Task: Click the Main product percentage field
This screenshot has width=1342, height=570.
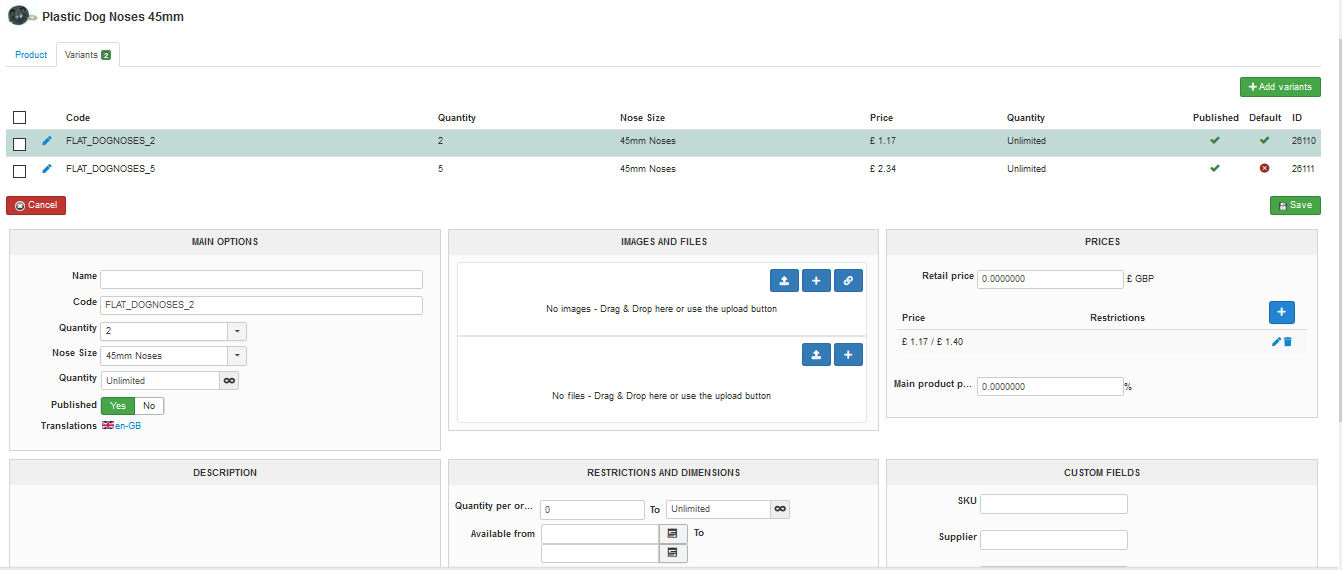Action: (x=1050, y=386)
